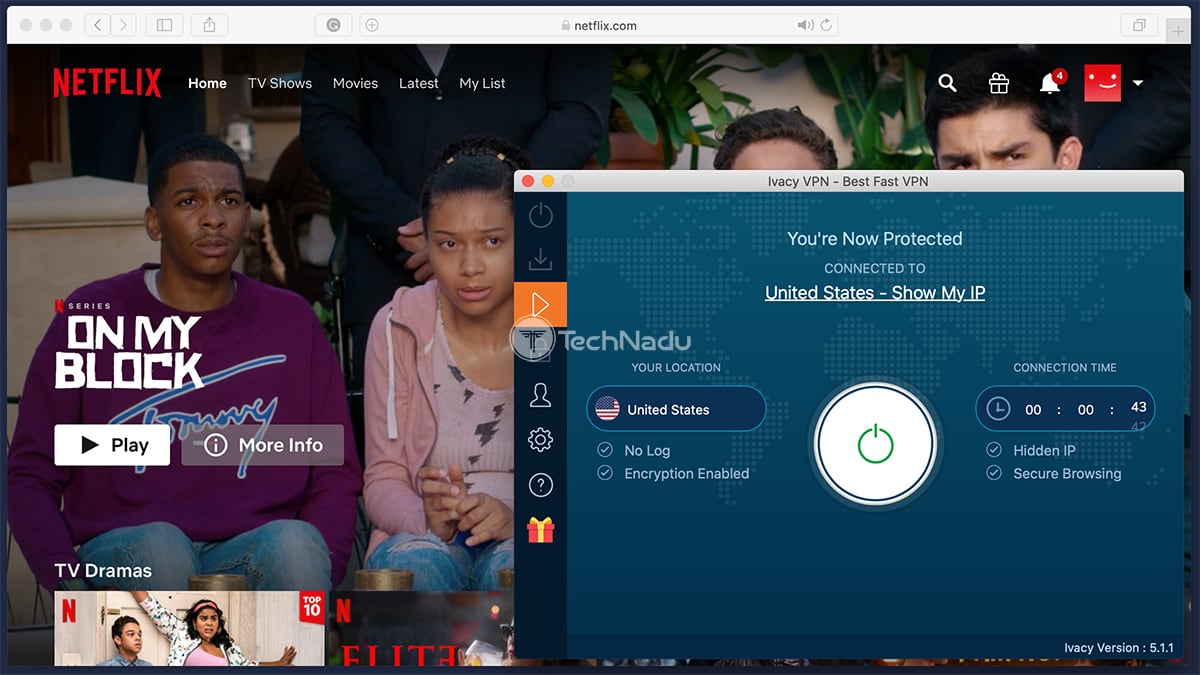This screenshot has width=1200, height=675.
Task: Open the Elite show thumbnail
Action: point(420,628)
